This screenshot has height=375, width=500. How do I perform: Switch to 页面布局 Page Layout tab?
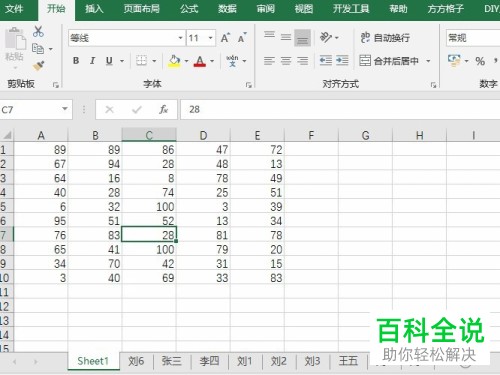[142, 9]
